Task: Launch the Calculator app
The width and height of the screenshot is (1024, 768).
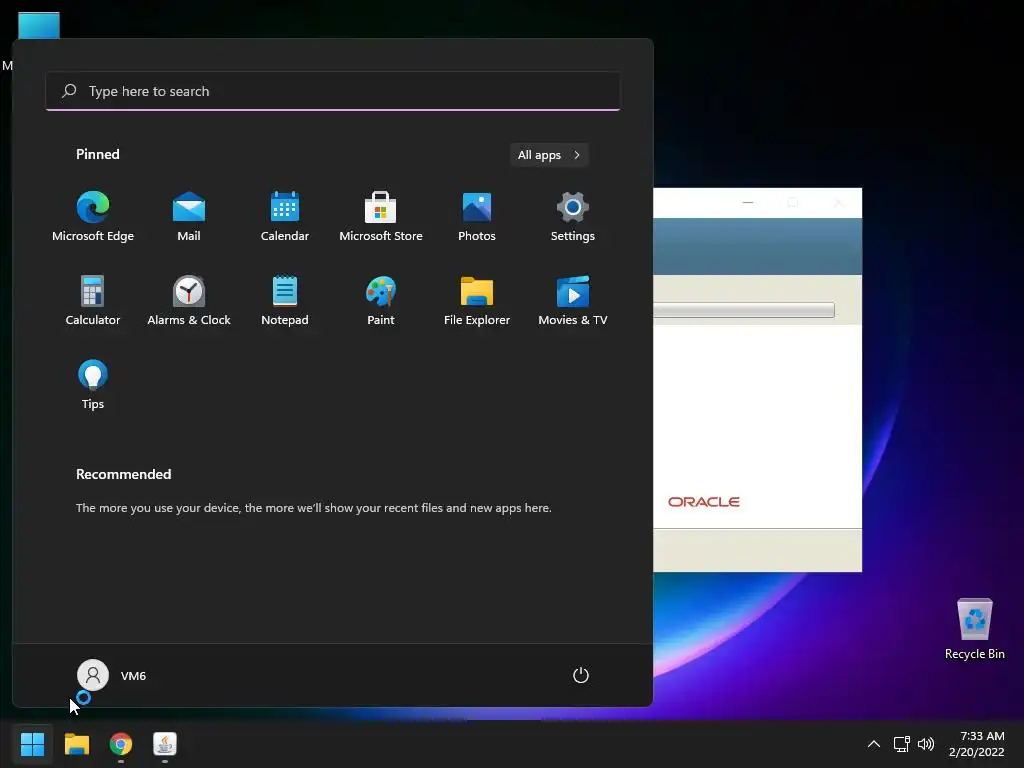Action: (93, 301)
